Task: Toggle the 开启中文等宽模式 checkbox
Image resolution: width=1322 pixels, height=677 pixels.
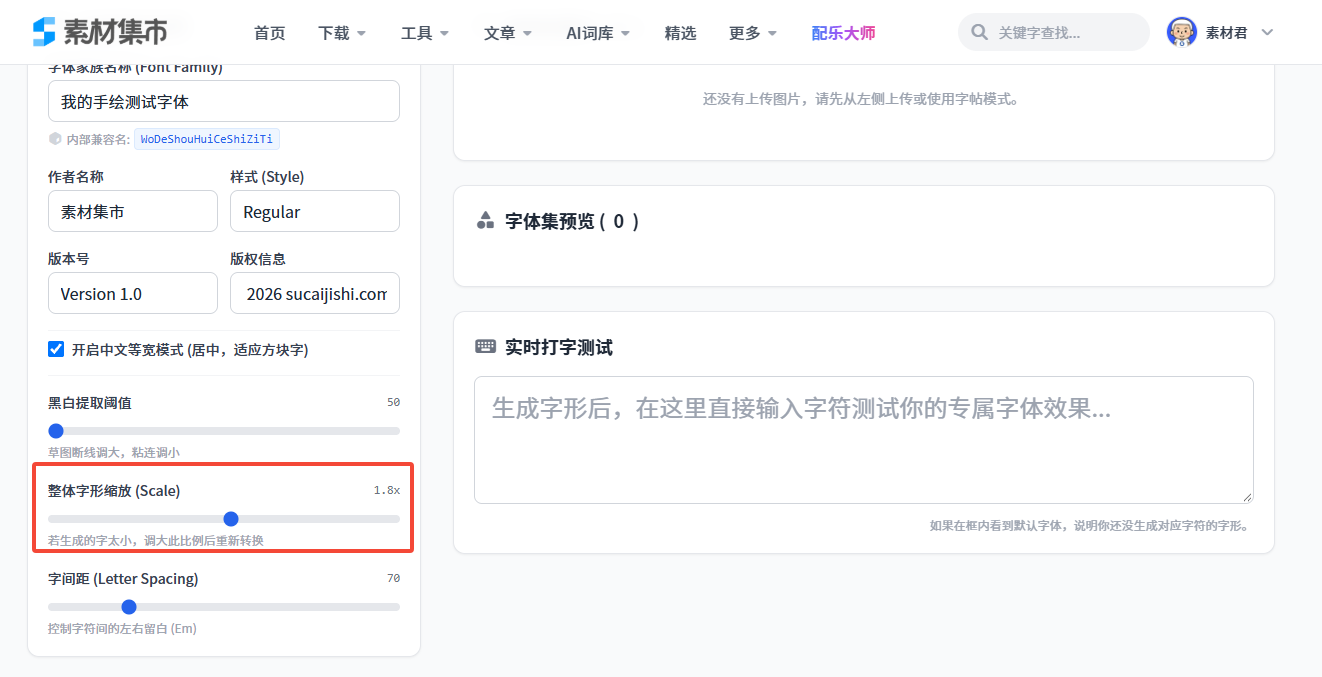Action: (x=56, y=349)
